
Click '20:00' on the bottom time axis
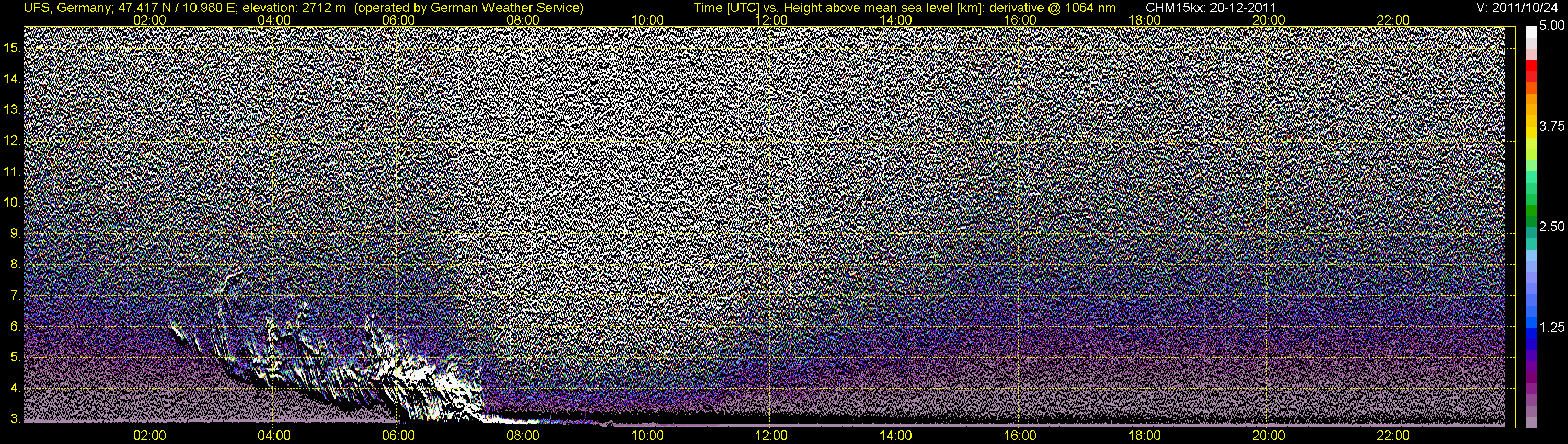(x=1269, y=436)
